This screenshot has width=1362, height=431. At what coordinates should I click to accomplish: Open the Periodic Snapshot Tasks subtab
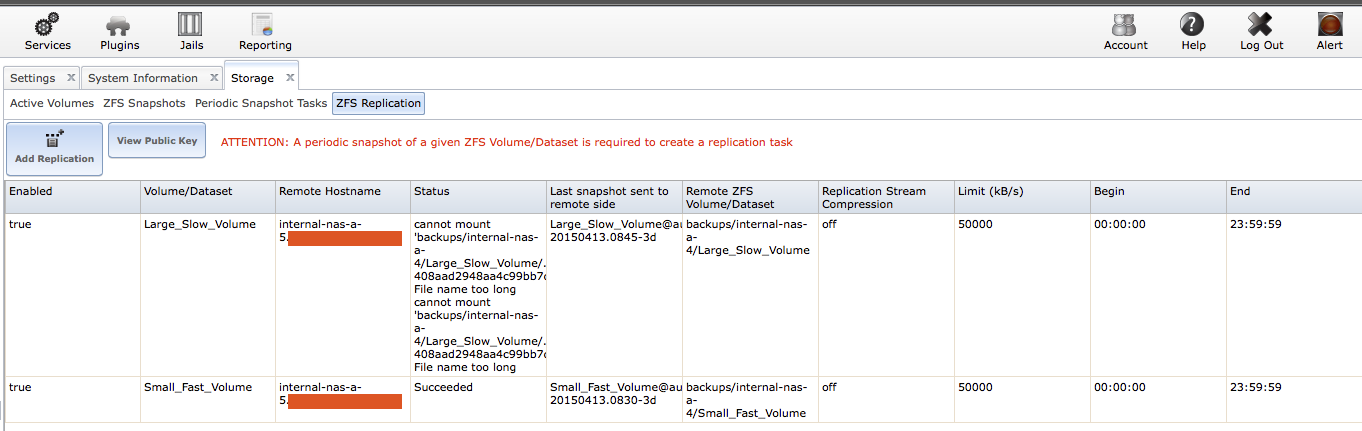click(x=261, y=103)
